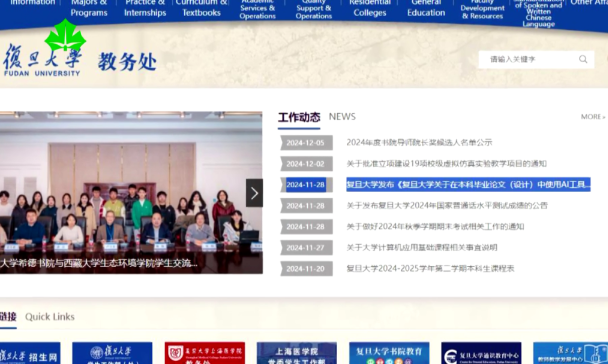Open the 招生网 quick link tile
Image resolution: width=608 pixels, height=364 pixels.
coord(30,353)
